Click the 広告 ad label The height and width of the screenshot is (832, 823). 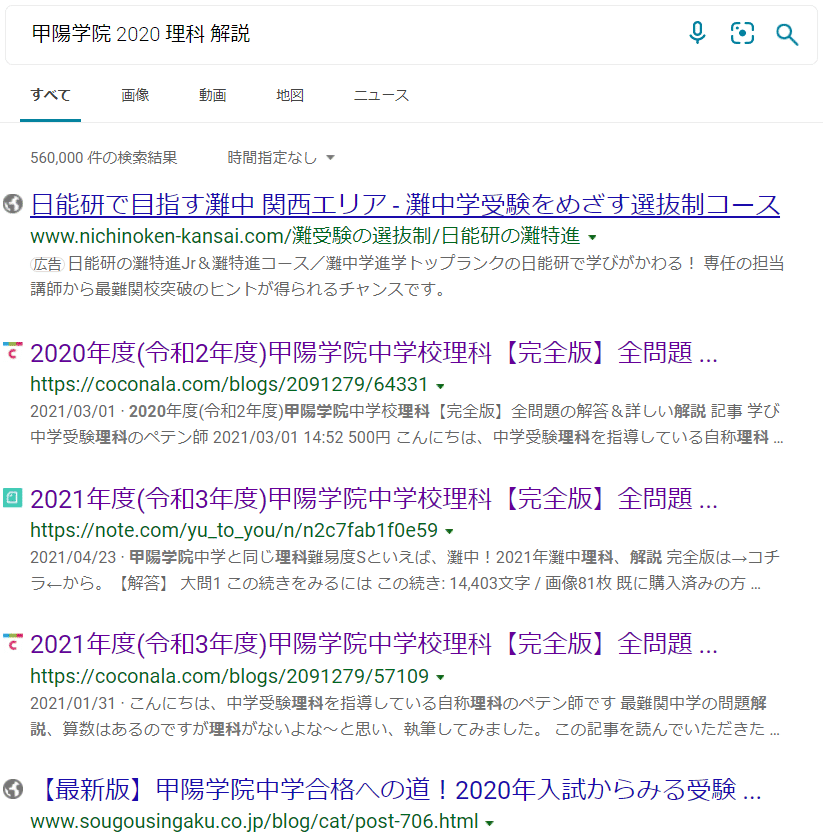pos(47,264)
